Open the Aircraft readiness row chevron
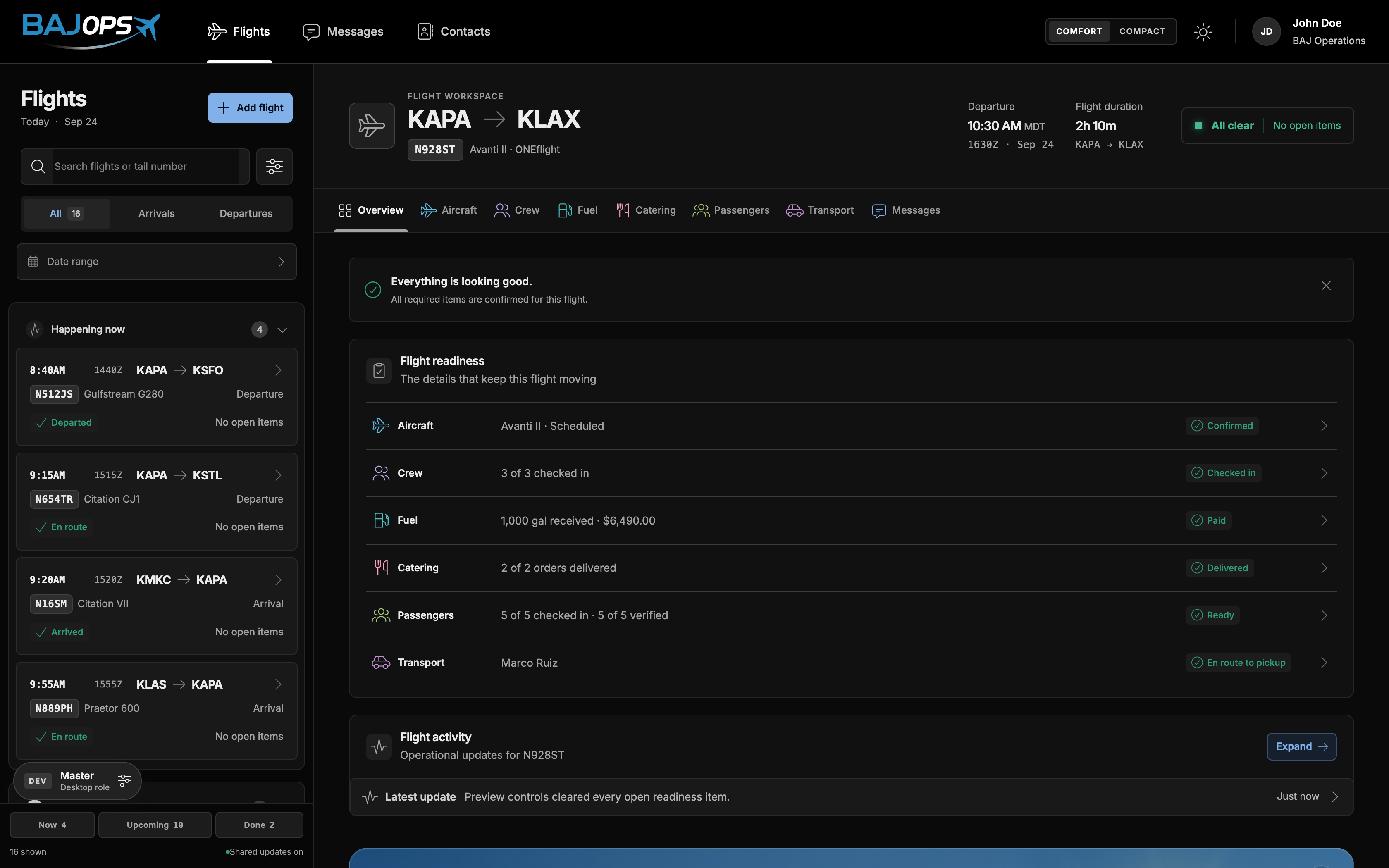 1324,426
